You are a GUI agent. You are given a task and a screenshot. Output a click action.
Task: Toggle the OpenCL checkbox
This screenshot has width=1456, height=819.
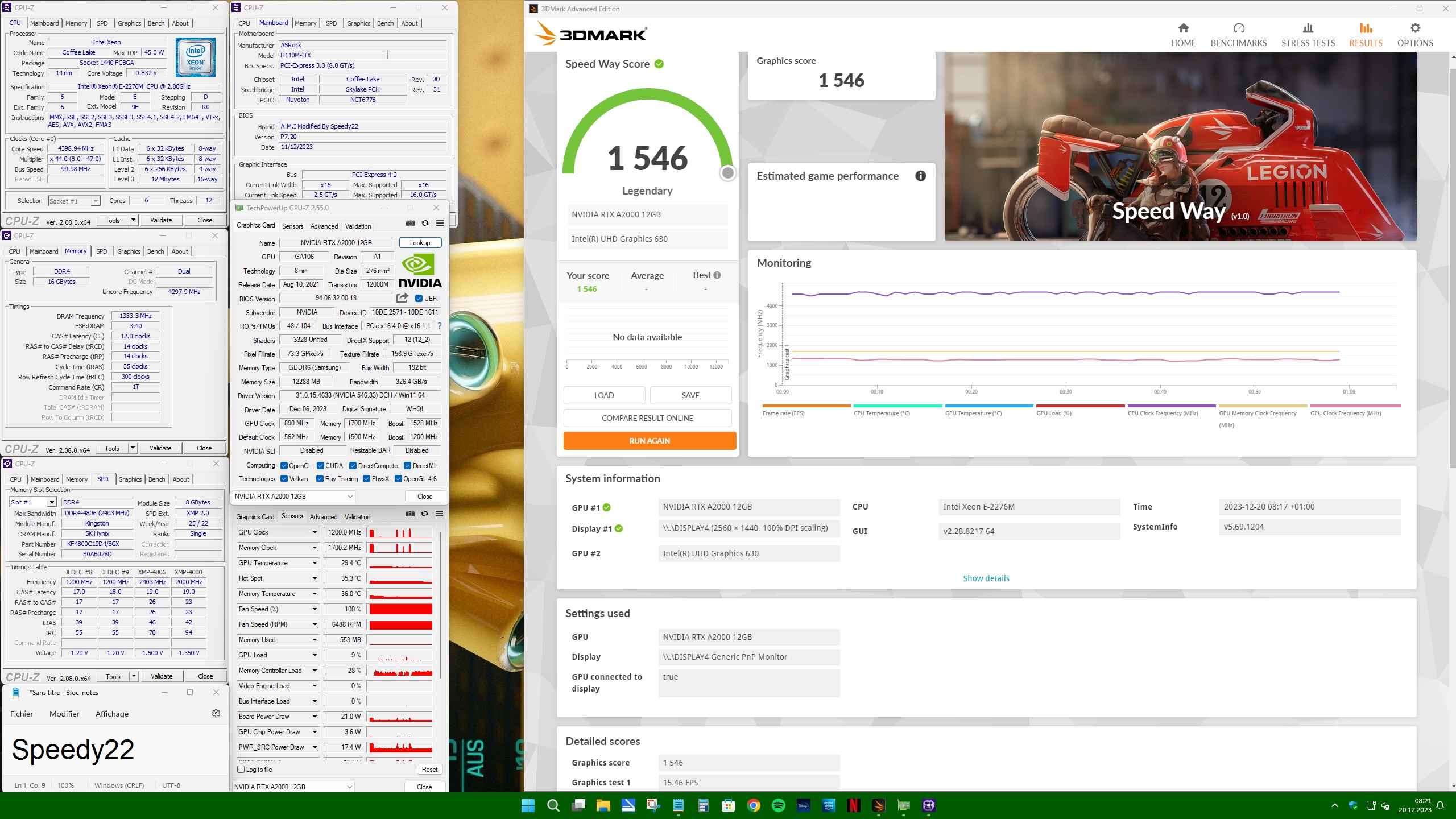(284, 466)
